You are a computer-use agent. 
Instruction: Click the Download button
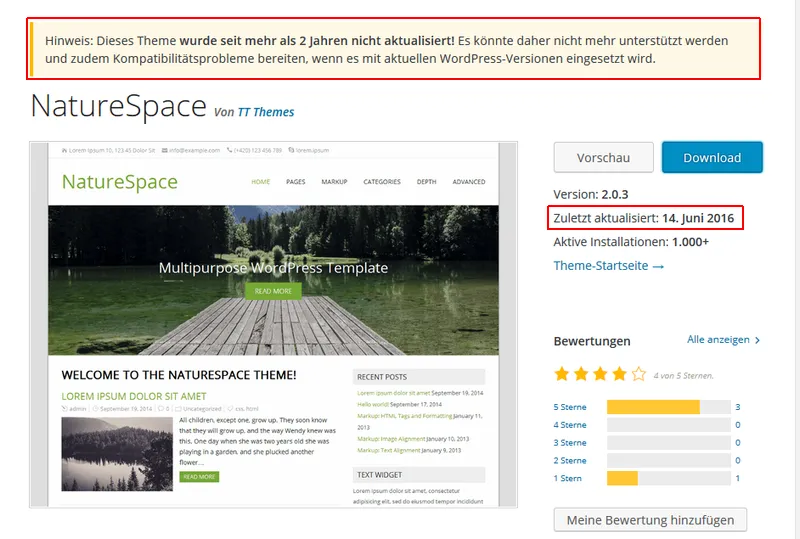click(712, 158)
